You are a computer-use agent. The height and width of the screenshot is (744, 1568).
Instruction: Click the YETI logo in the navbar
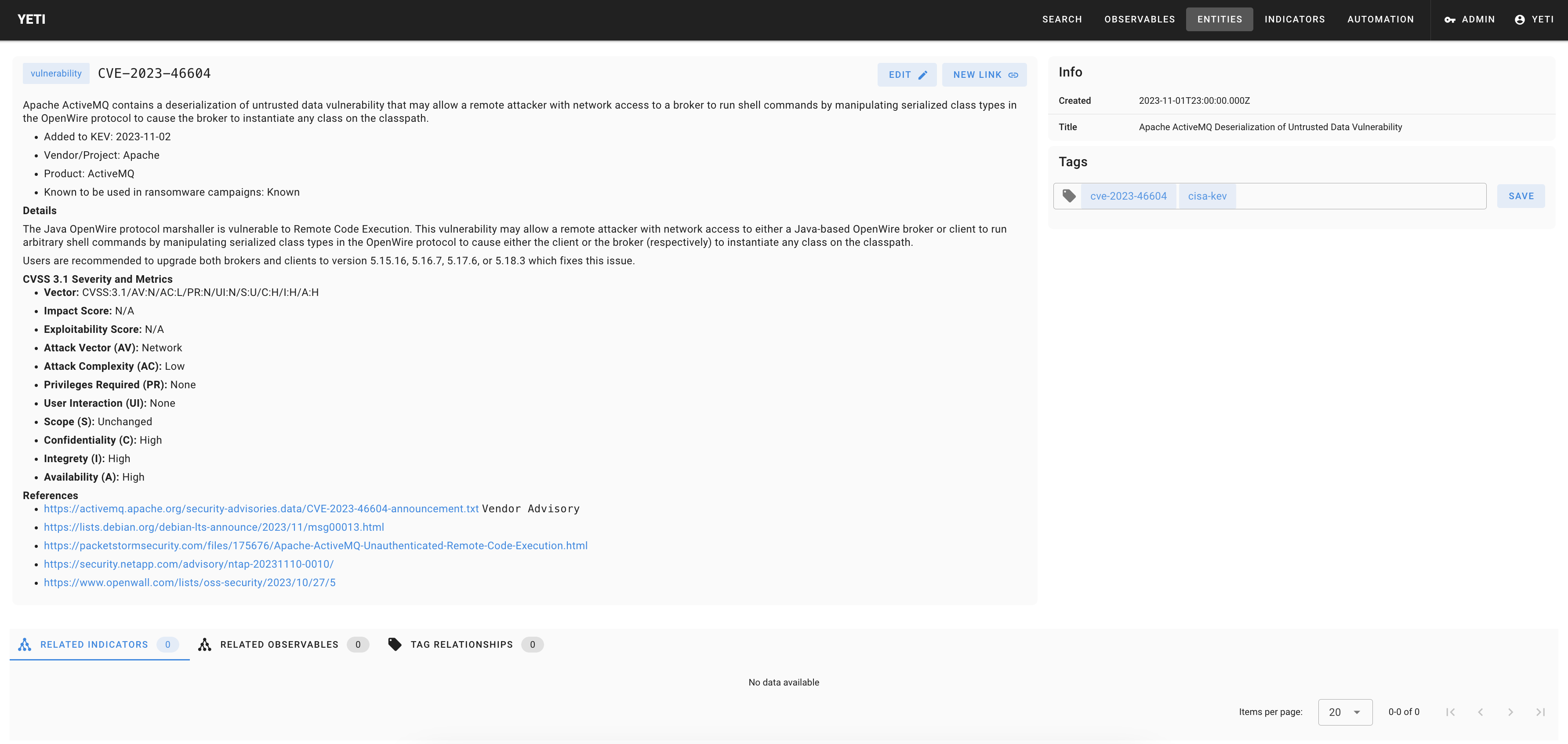click(32, 19)
